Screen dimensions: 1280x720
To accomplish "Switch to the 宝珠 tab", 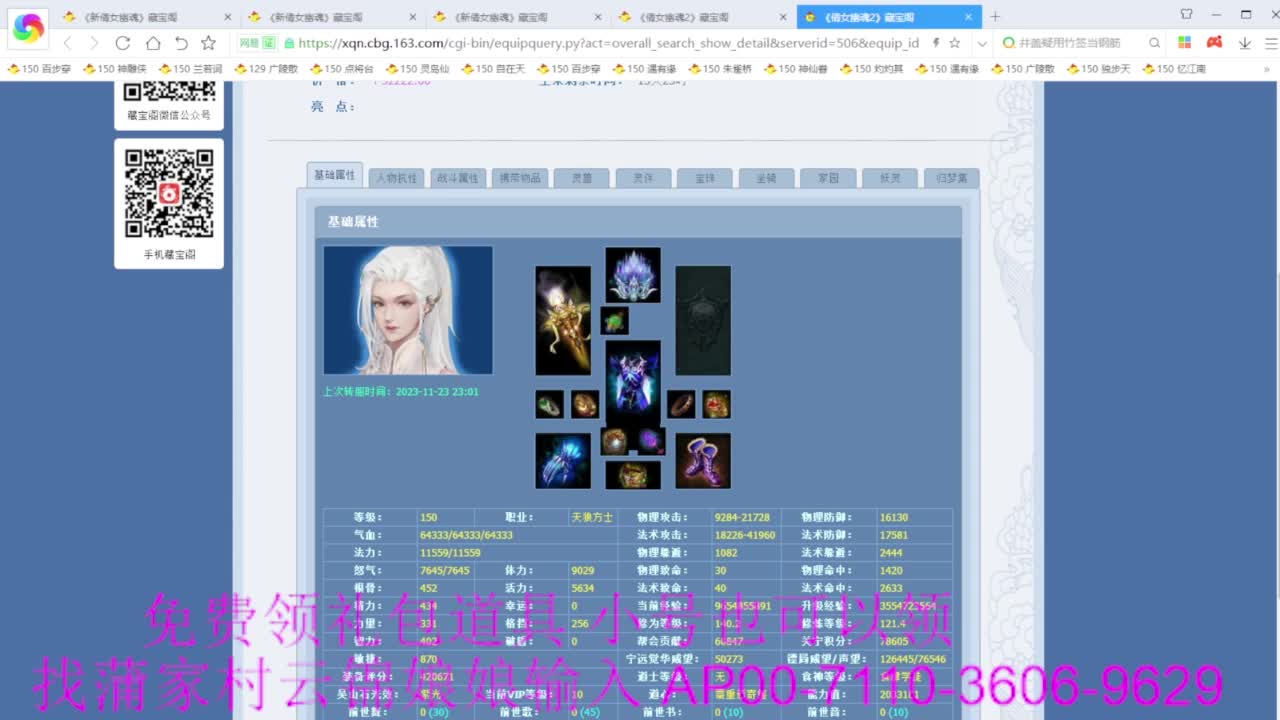I will click(704, 178).
